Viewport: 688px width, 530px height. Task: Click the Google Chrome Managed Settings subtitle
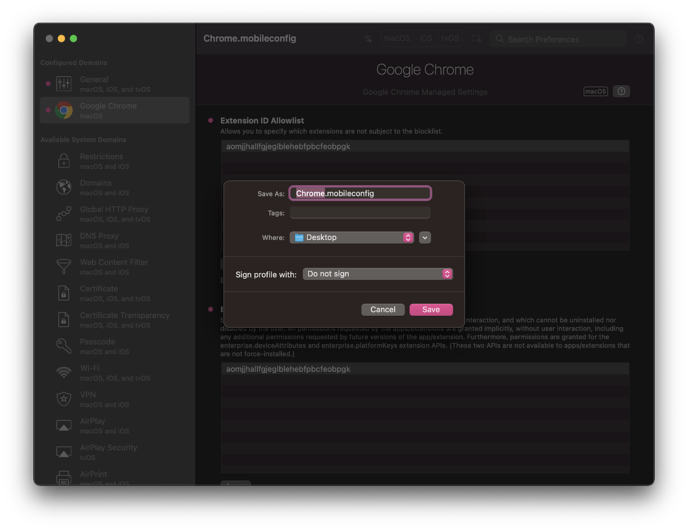coord(425,92)
